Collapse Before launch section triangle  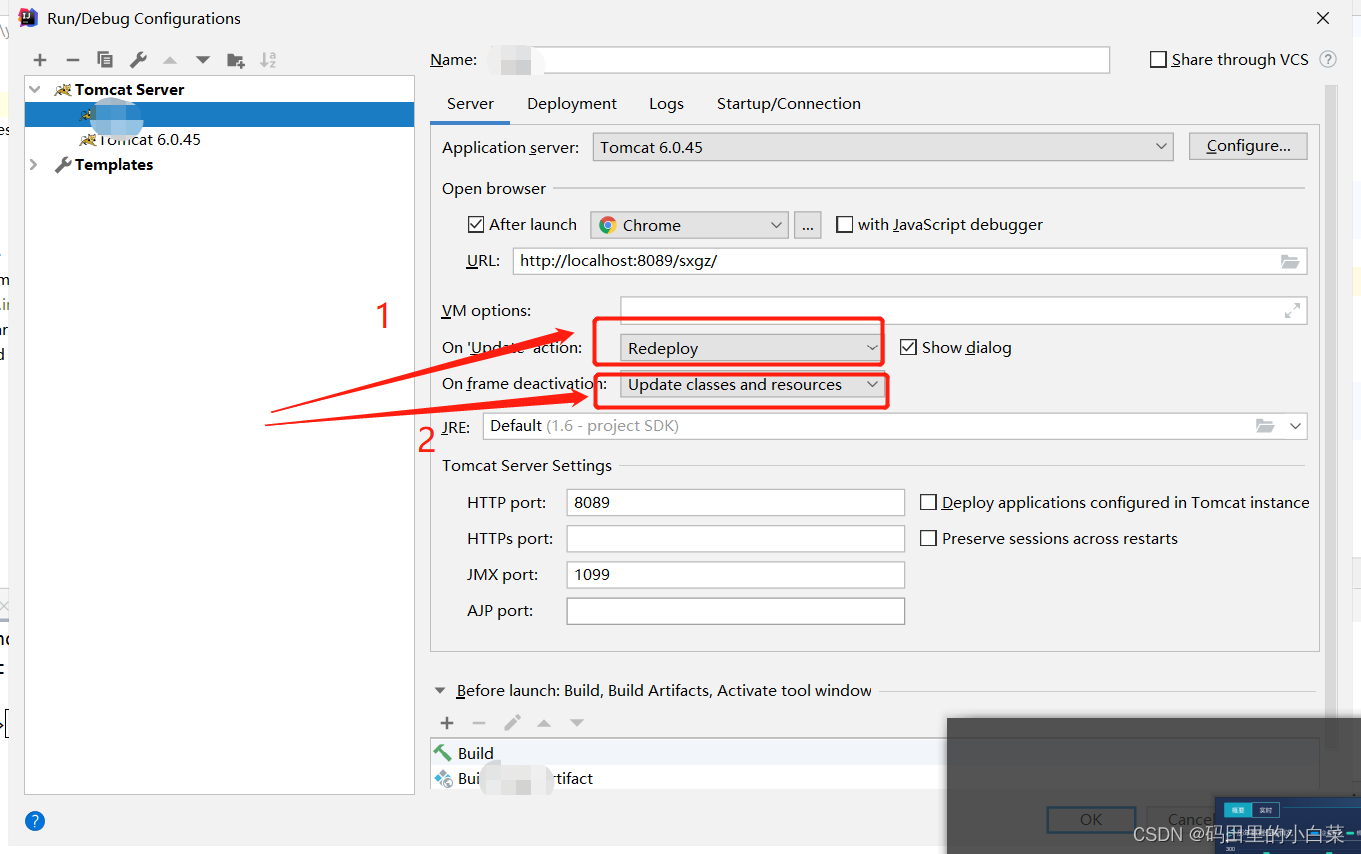[439, 690]
